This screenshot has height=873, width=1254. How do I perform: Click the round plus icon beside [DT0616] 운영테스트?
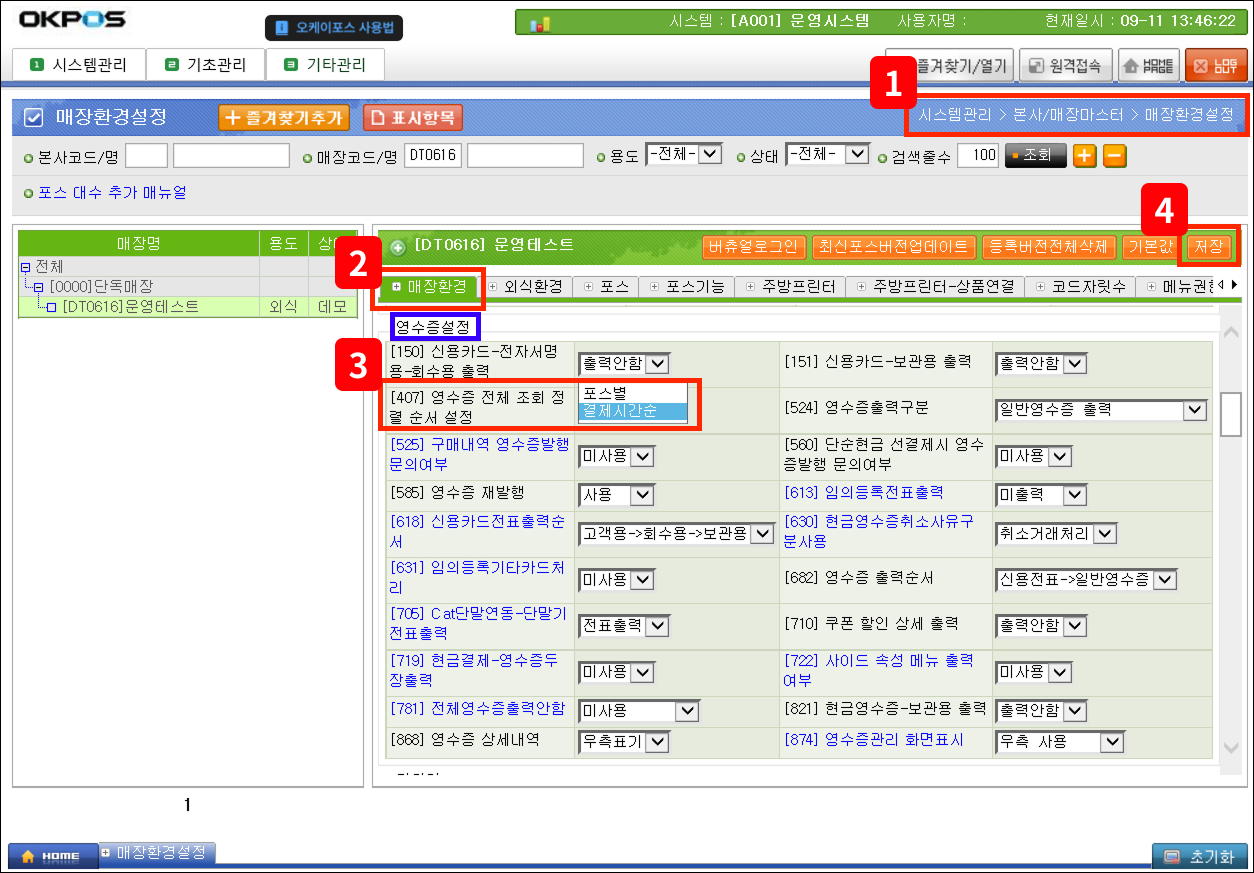(x=398, y=246)
